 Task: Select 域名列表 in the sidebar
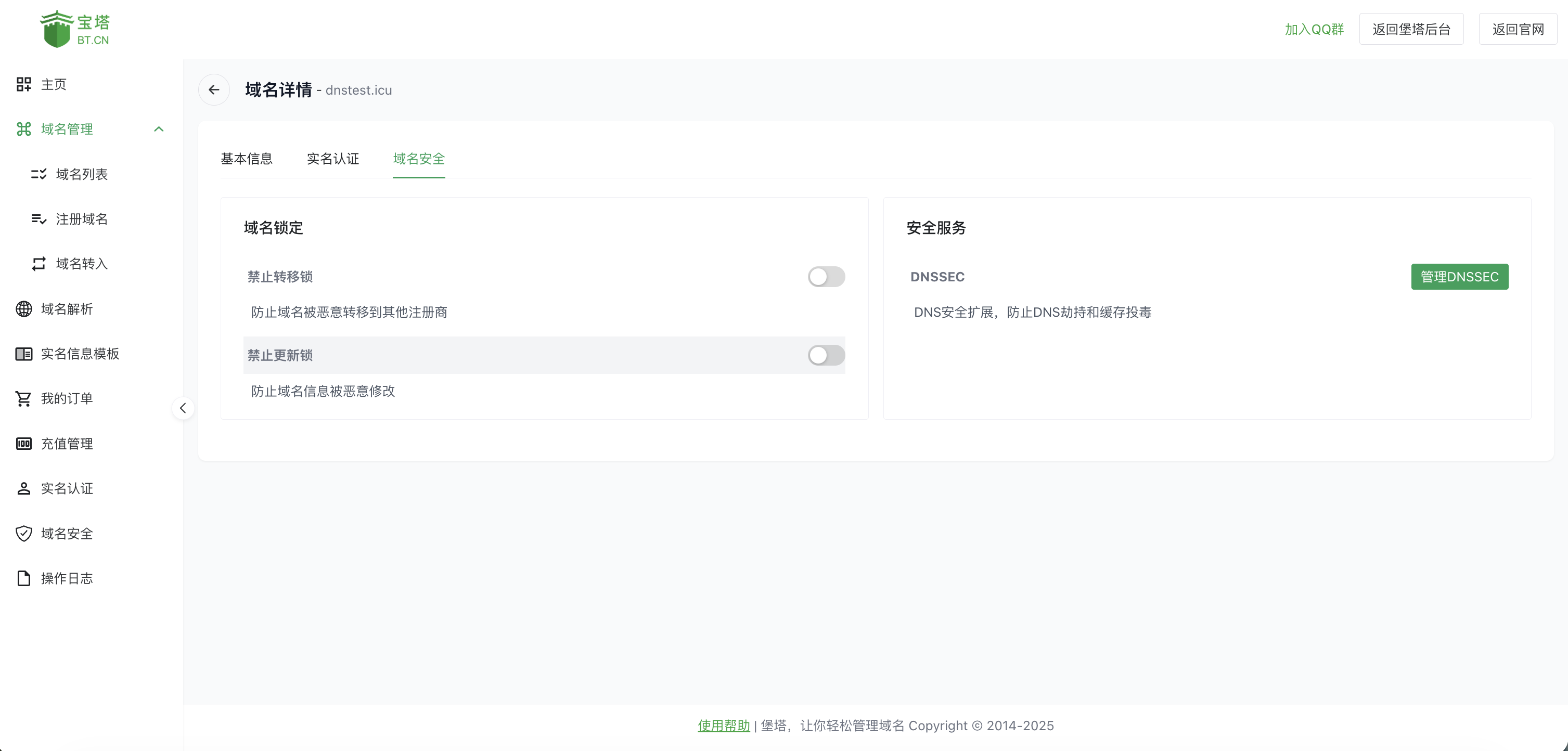click(82, 174)
